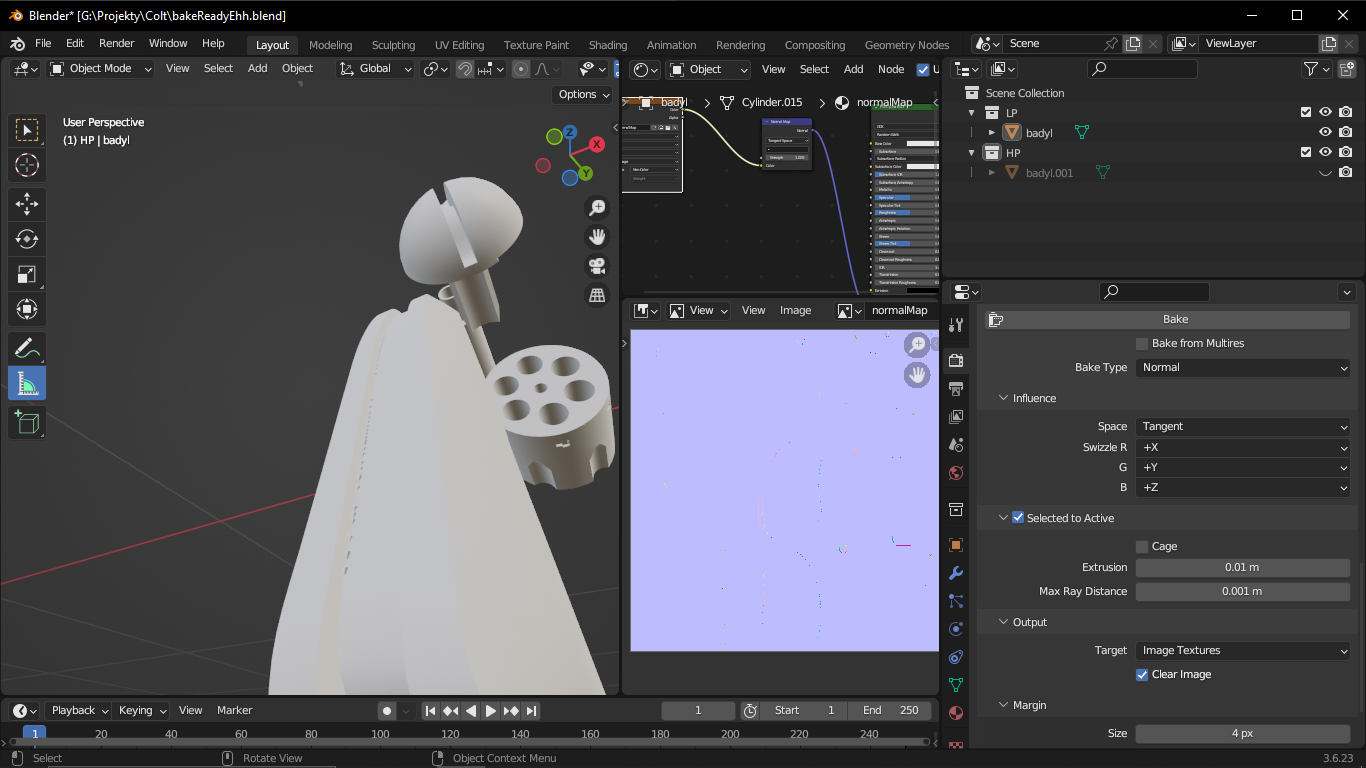Uncheck the Clear Image checkbox

pyautogui.click(x=1142, y=674)
